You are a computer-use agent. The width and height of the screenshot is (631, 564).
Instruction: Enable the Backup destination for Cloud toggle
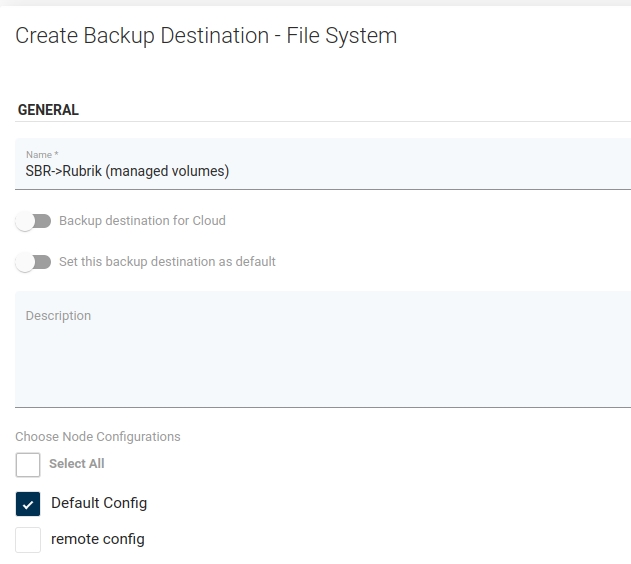(33, 221)
